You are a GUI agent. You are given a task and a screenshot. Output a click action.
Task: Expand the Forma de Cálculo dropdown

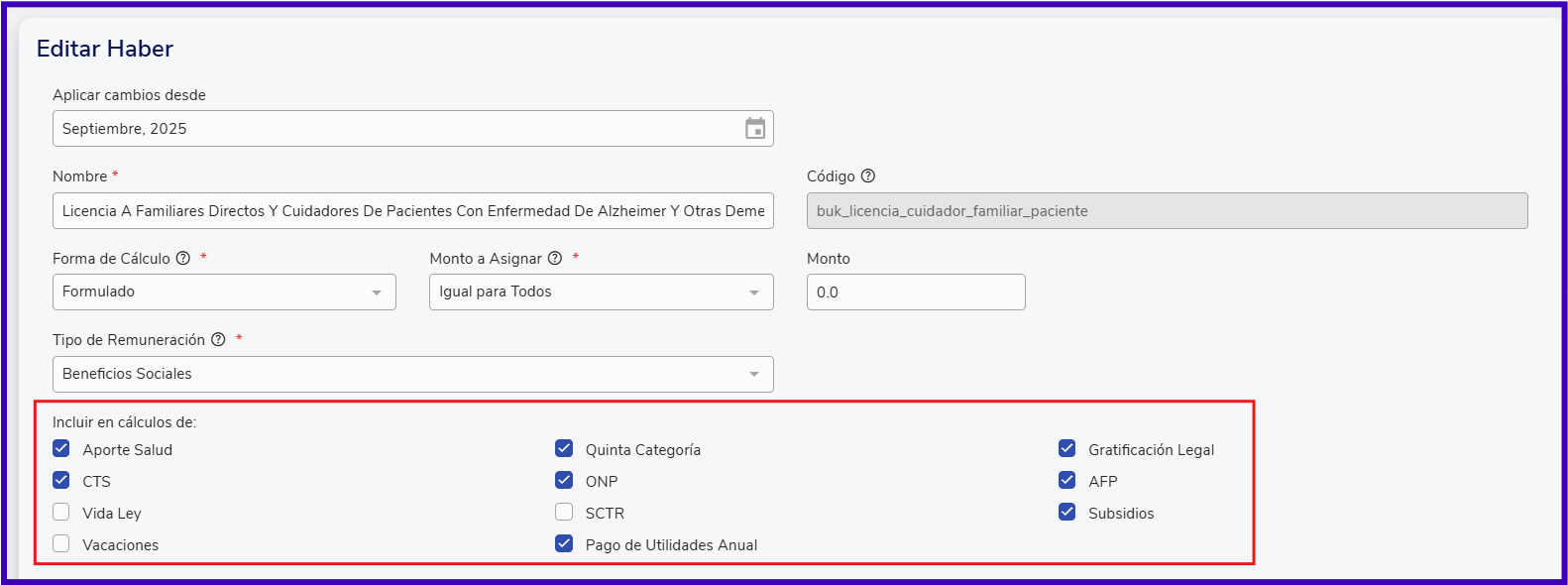coord(224,292)
